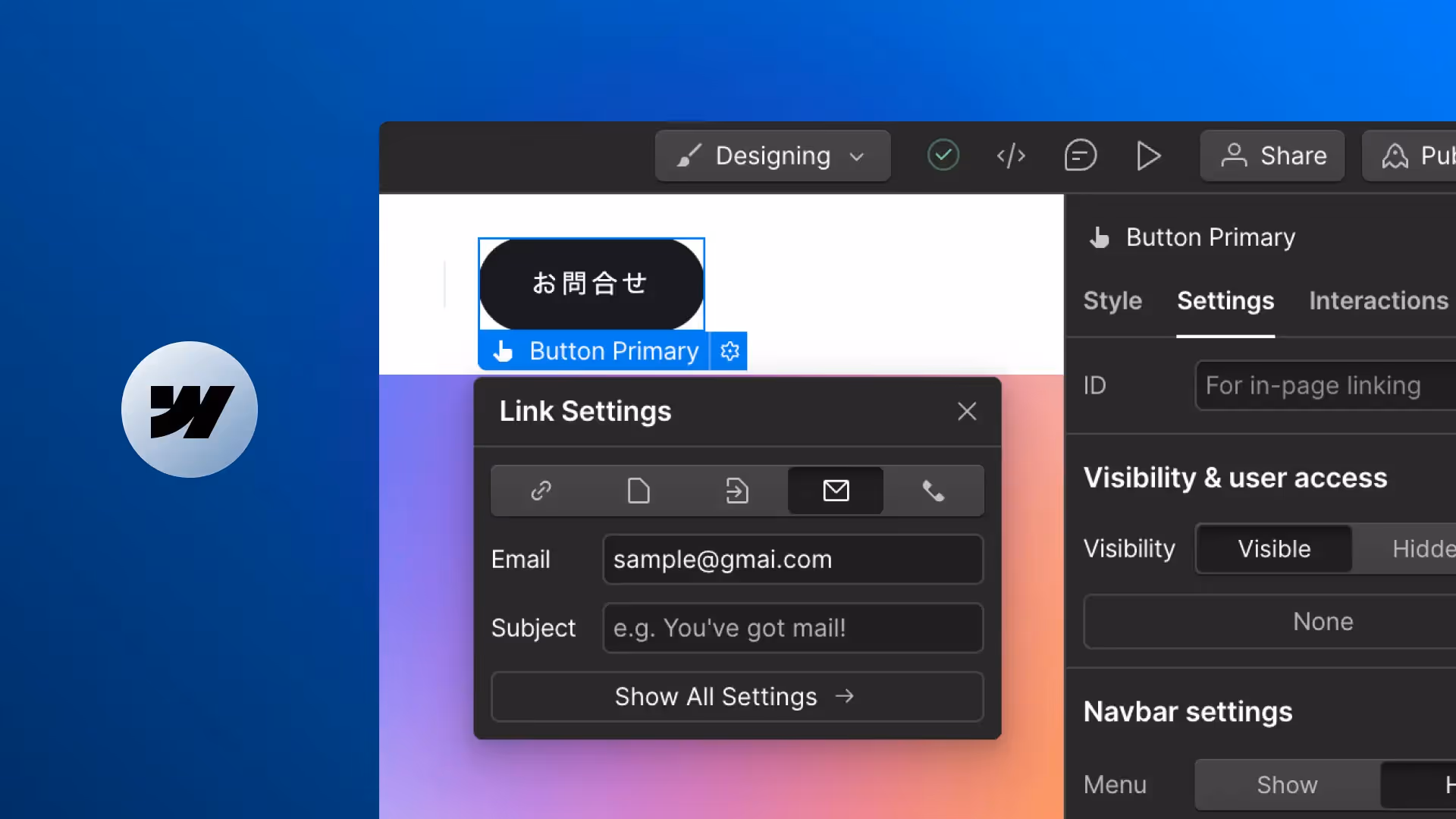Open the Designing mode dropdown

coord(772,156)
